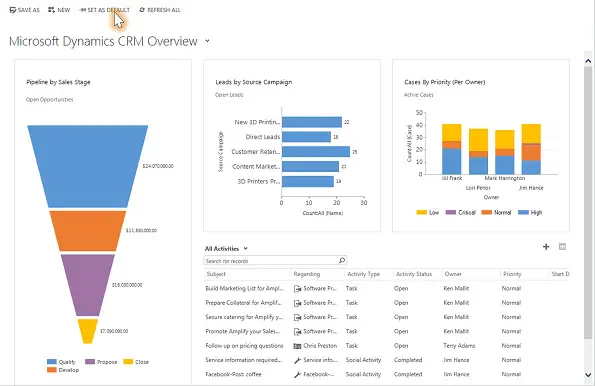The width and height of the screenshot is (595, 386).
Task: Click contact icon next to Chris Preston
Action: pos(298,346)
